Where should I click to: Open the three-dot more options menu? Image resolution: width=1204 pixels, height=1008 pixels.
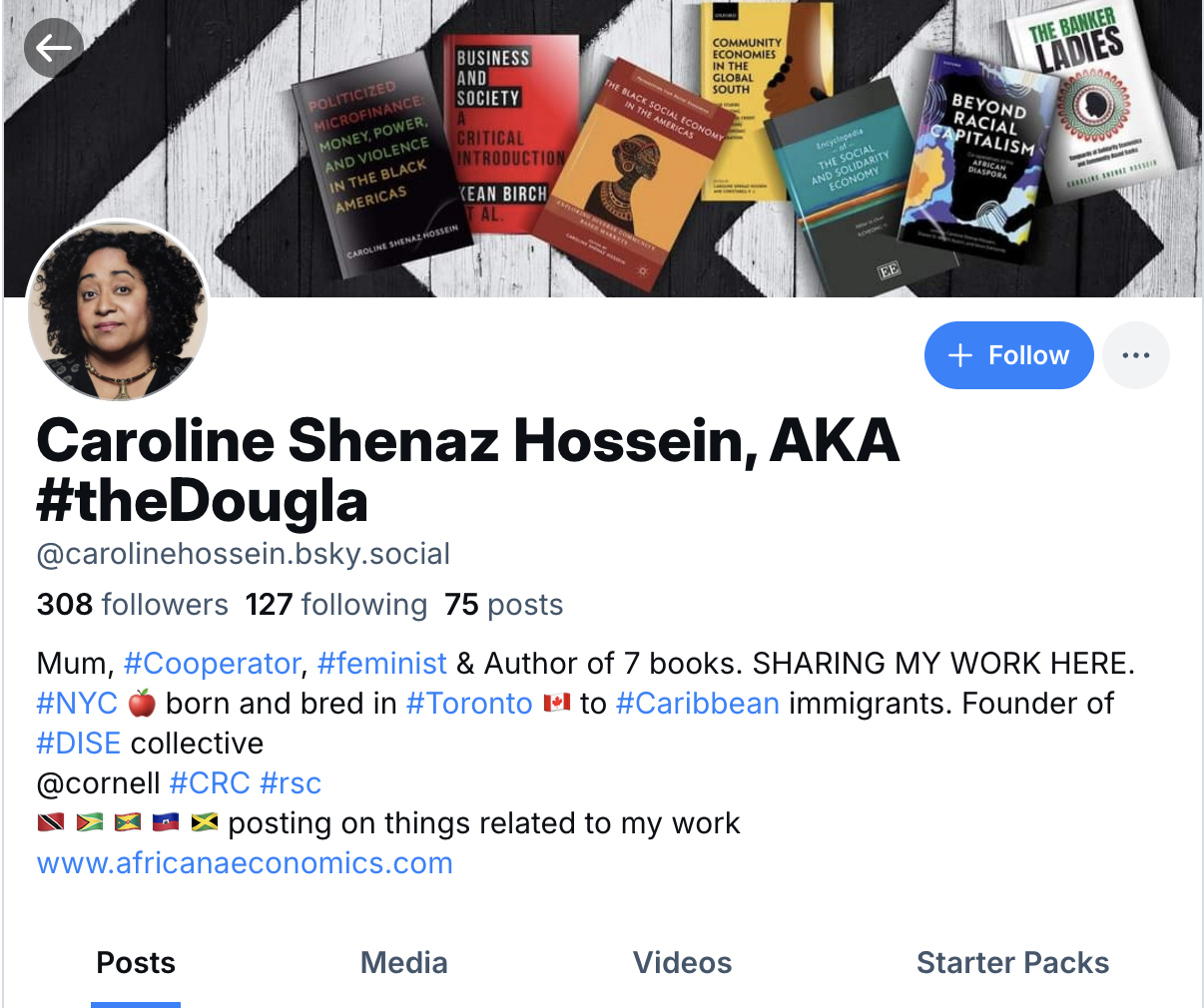pos(1136,355)
